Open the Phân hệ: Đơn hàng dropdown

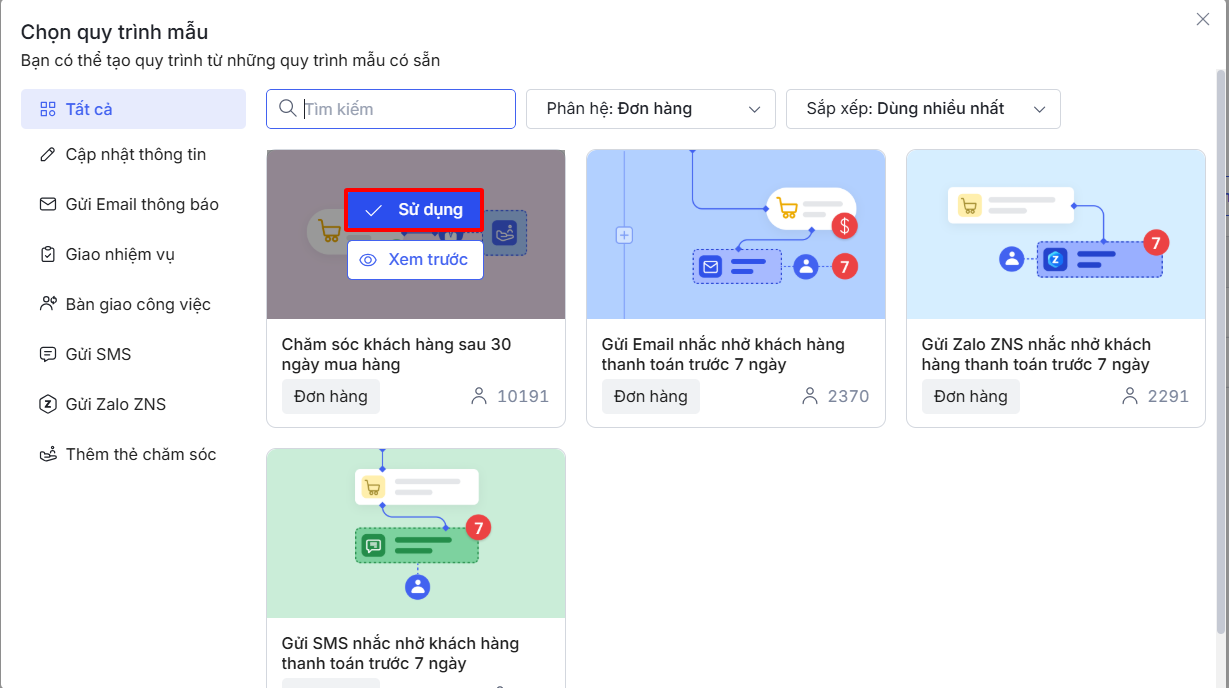click(x=650, y=109)
